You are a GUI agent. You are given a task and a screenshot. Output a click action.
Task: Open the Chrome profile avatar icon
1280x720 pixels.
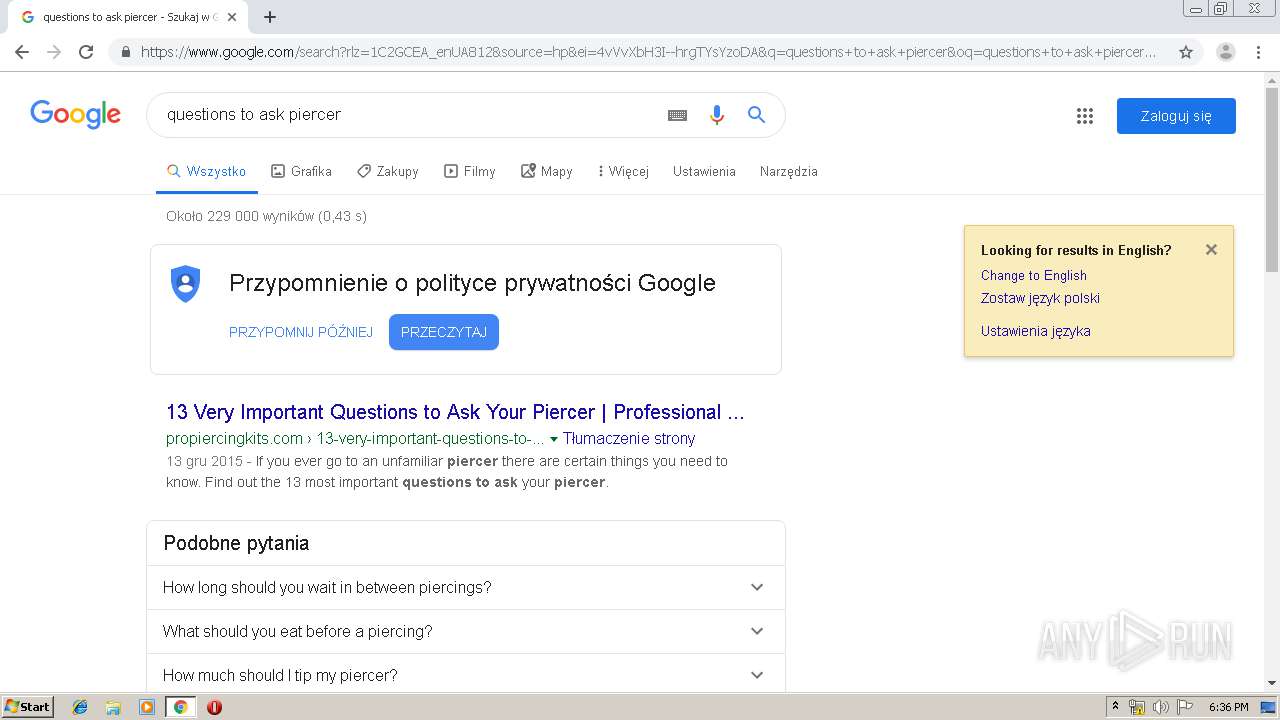pos(1225,52)
